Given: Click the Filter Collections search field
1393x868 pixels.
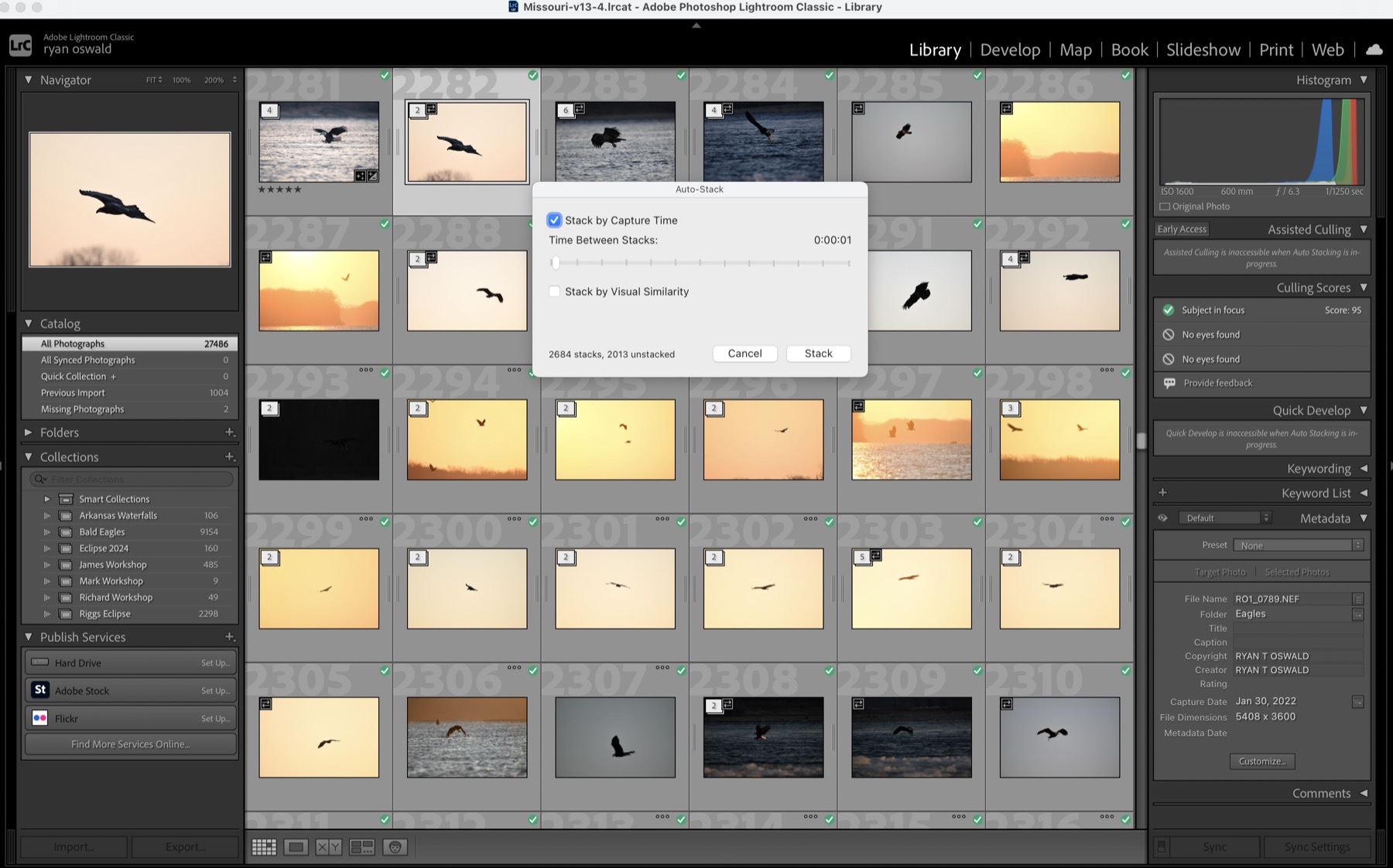Looking at the screenshot, I should [132, 479].
